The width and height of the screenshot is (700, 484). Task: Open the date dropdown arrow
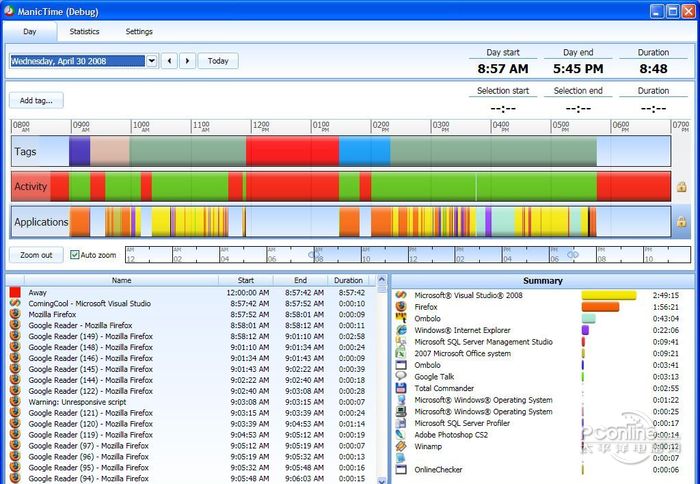[x=152, y=61]
